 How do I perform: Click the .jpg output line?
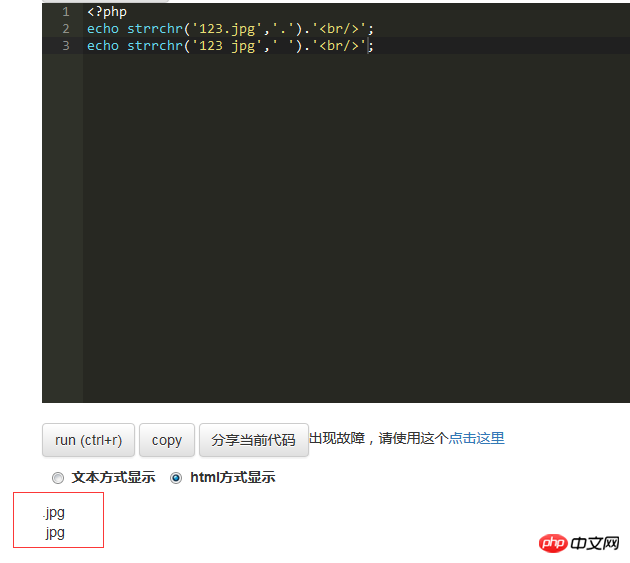coord(54,513)
